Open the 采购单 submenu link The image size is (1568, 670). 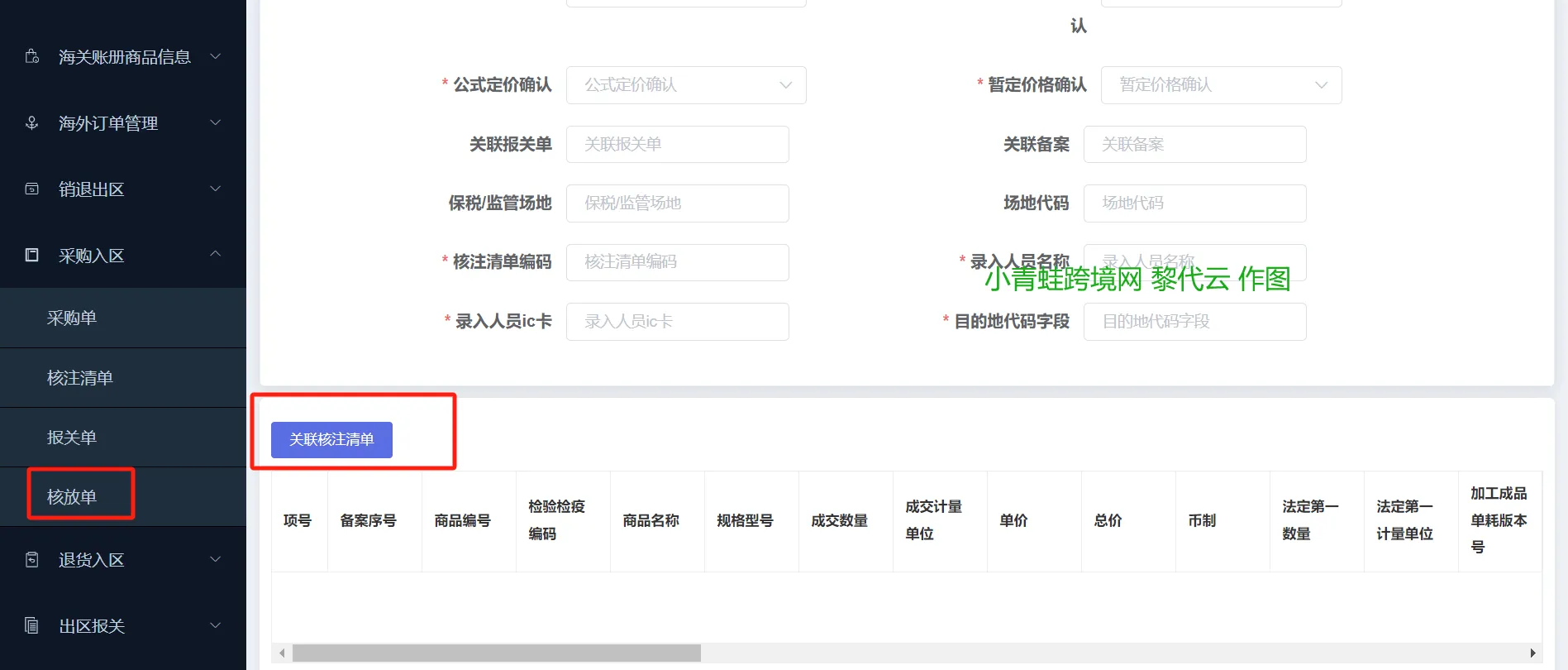(72, 318)
